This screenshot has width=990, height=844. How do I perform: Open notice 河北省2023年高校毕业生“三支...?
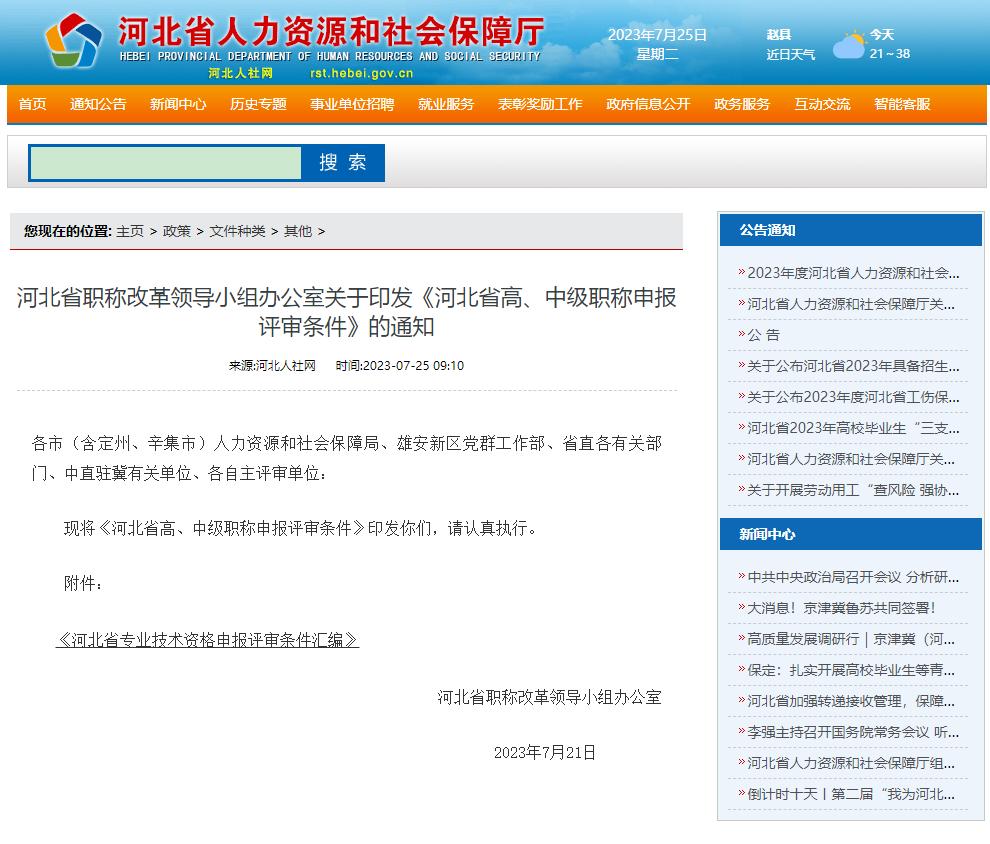(853, 427)
